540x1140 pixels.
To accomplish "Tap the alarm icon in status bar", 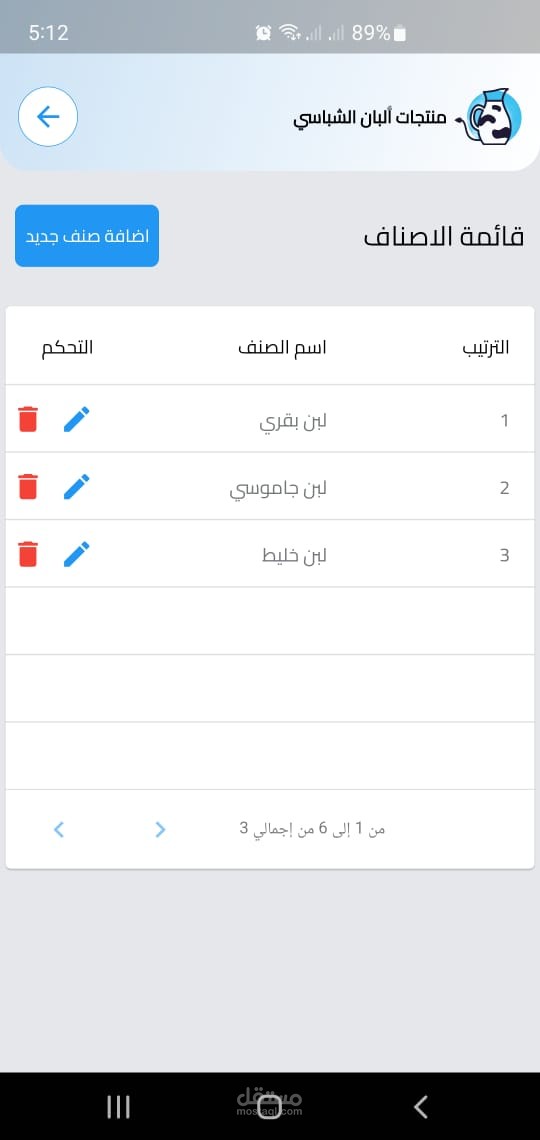I will (x=263, y=33).
